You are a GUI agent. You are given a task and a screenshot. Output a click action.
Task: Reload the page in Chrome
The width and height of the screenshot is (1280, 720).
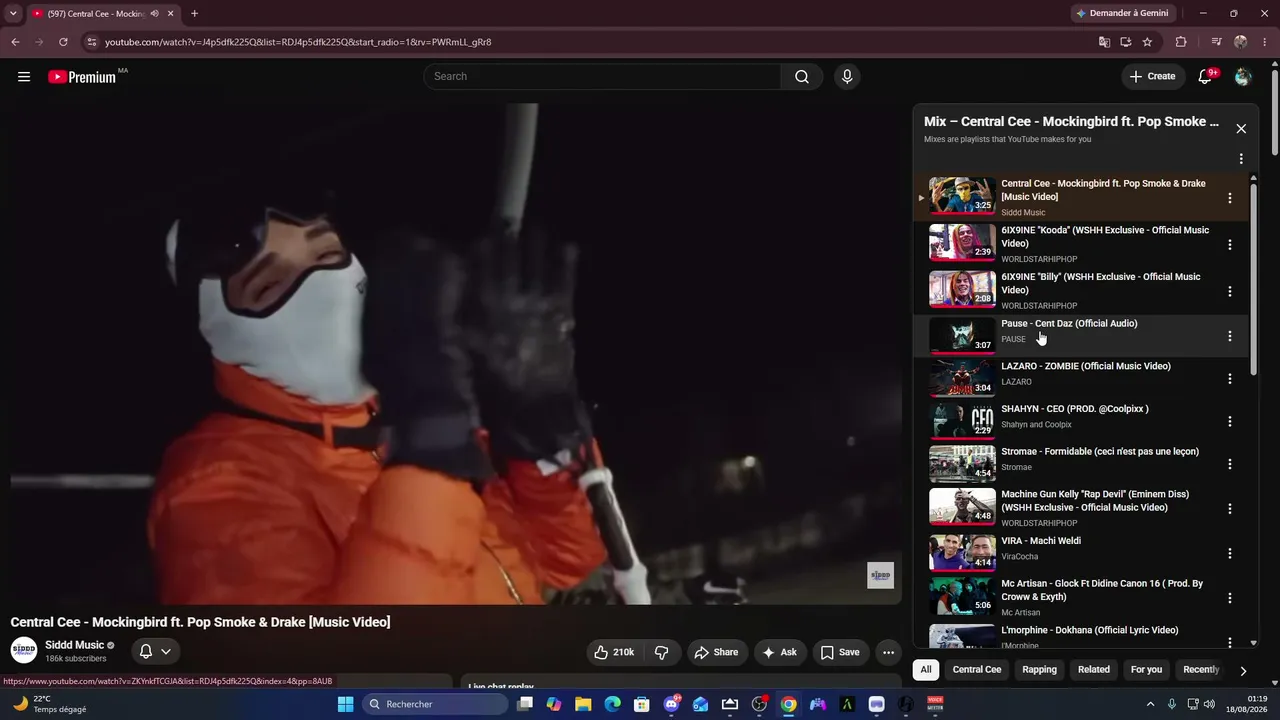(63, 42)
